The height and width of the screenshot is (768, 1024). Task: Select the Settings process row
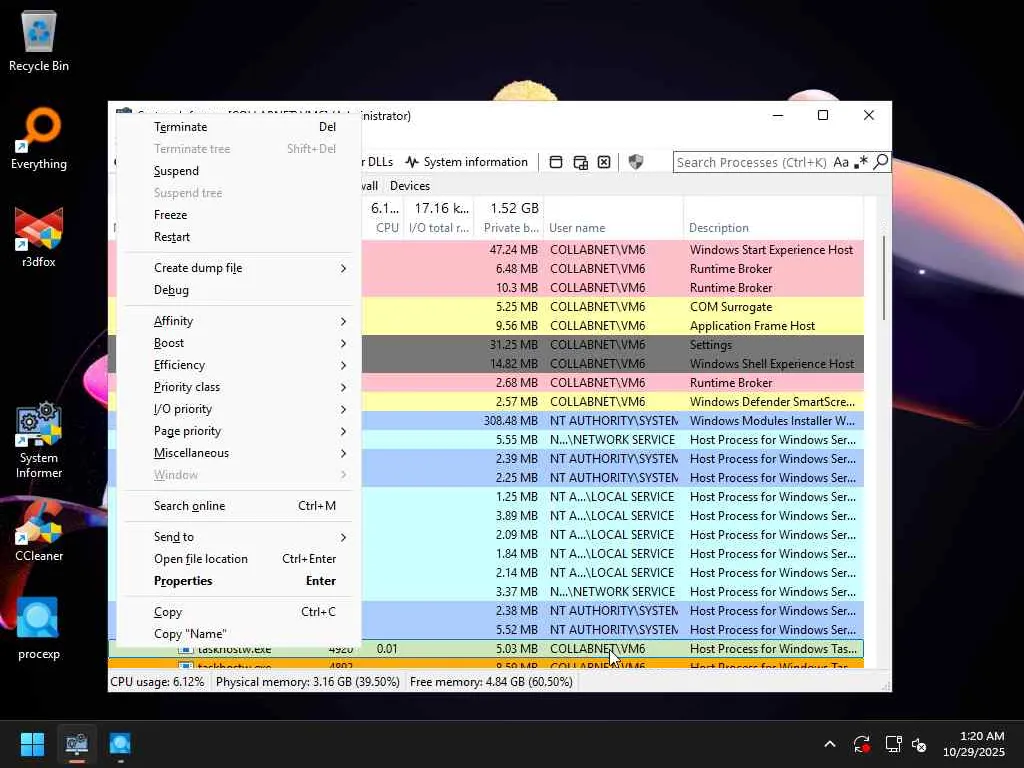coord(613,344)
